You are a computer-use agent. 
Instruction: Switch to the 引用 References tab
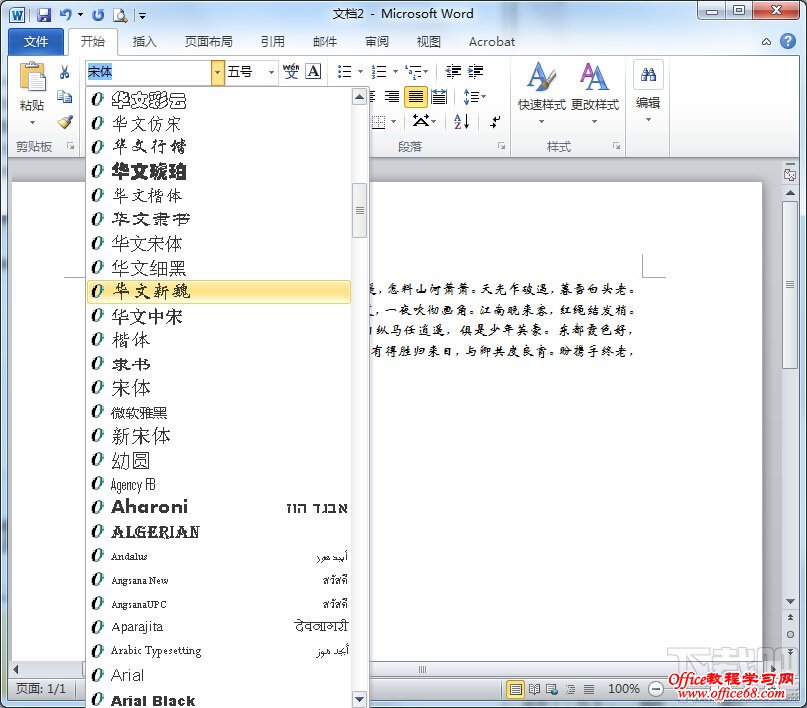[272, 42]
